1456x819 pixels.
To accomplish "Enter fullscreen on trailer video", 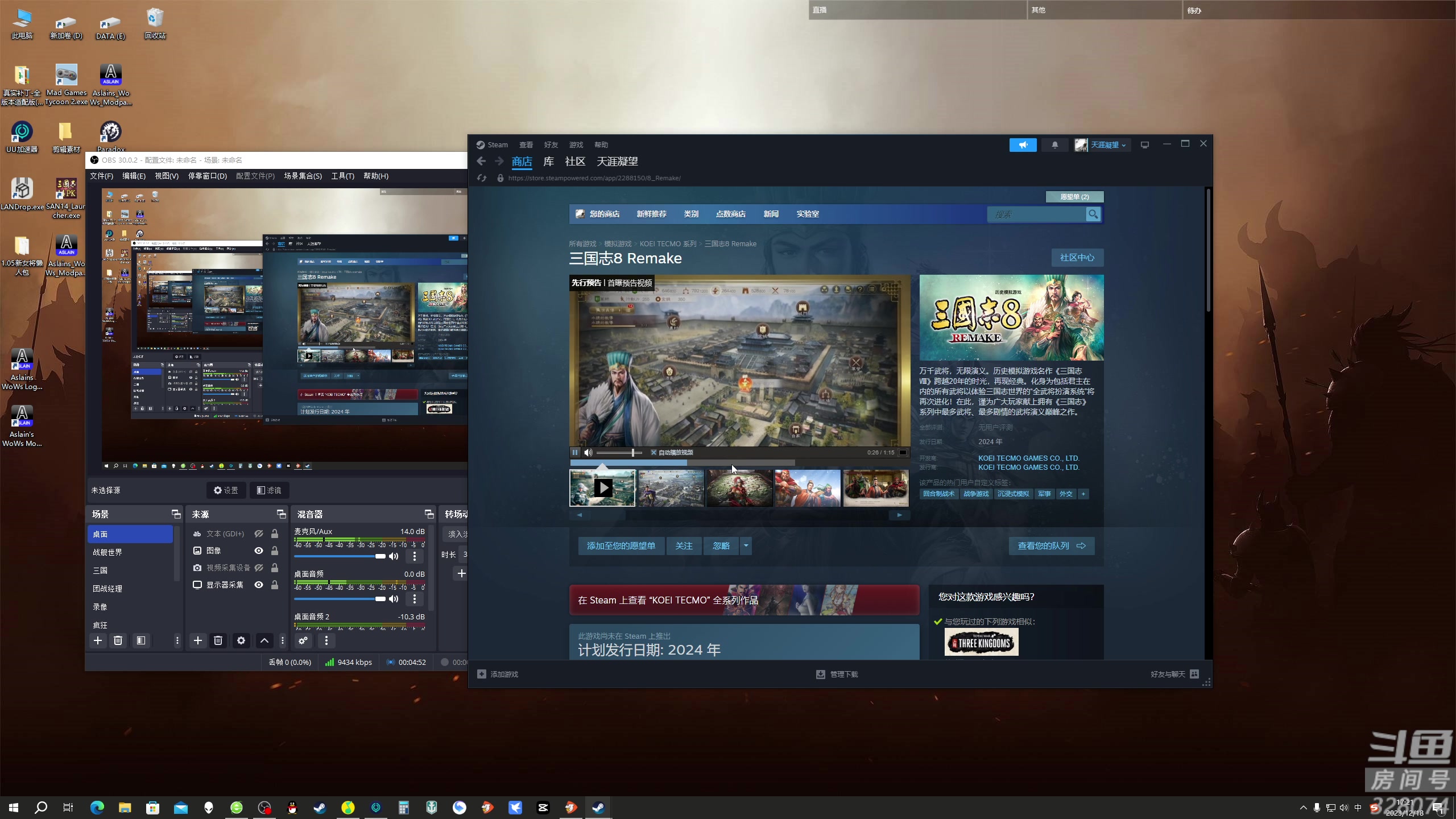I will (x=903, y=453).
